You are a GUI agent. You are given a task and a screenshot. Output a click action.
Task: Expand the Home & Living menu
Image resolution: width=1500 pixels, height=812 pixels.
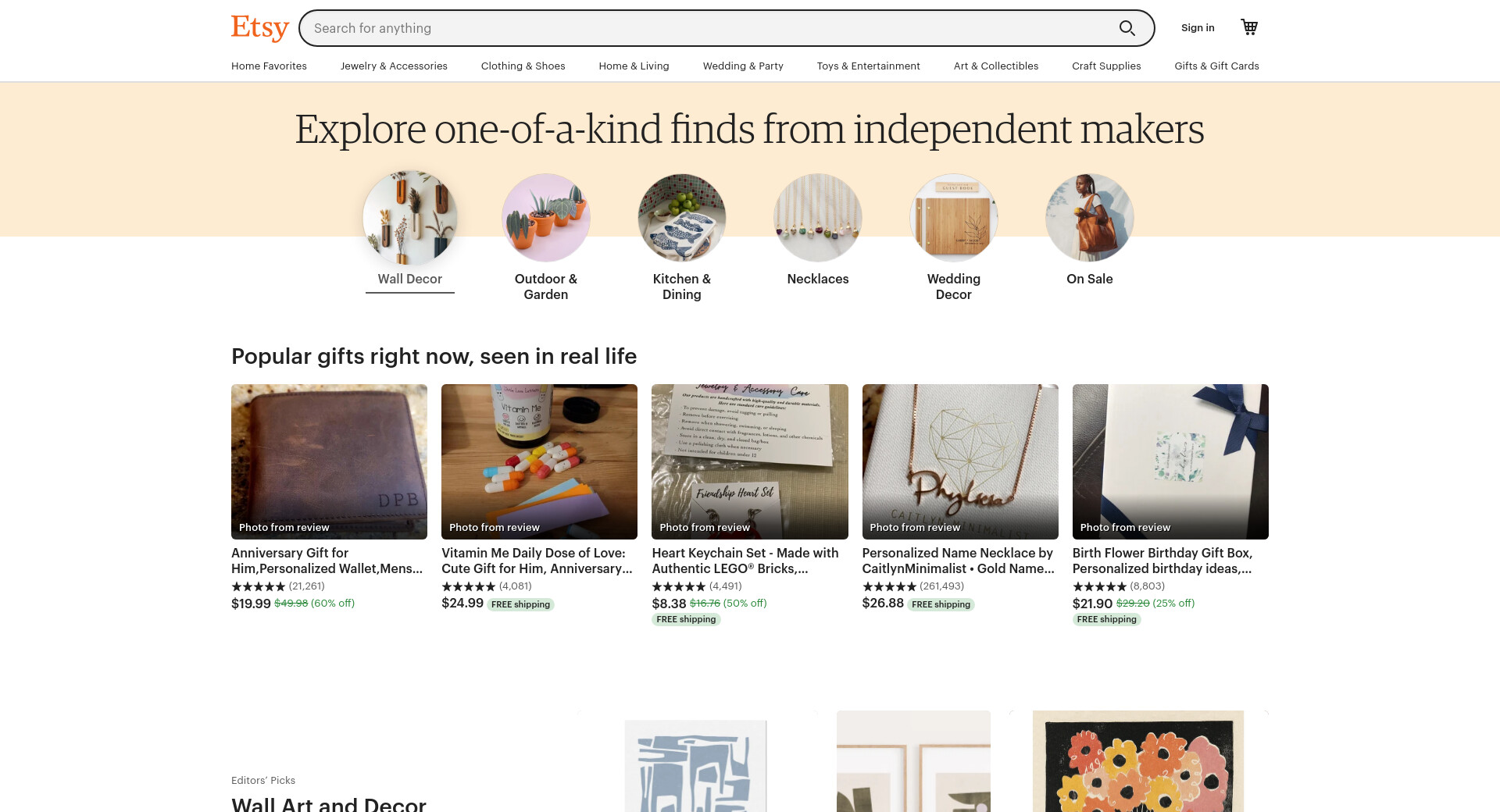click(x=634, y=66)
